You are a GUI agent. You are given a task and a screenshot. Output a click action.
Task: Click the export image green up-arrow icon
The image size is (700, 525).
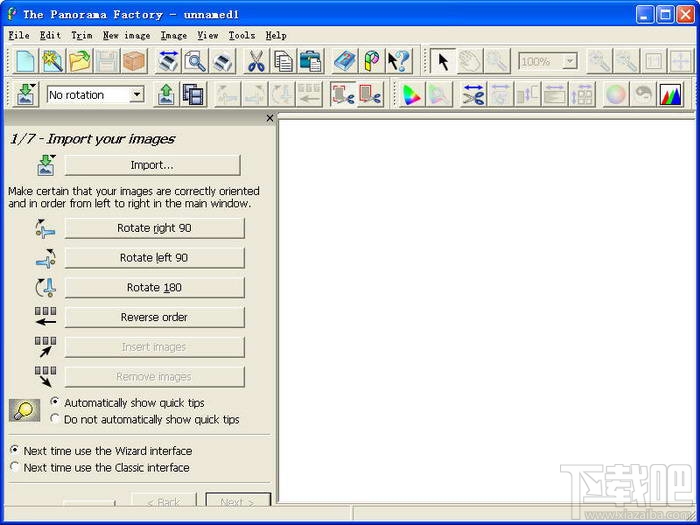tap(166, 94)
